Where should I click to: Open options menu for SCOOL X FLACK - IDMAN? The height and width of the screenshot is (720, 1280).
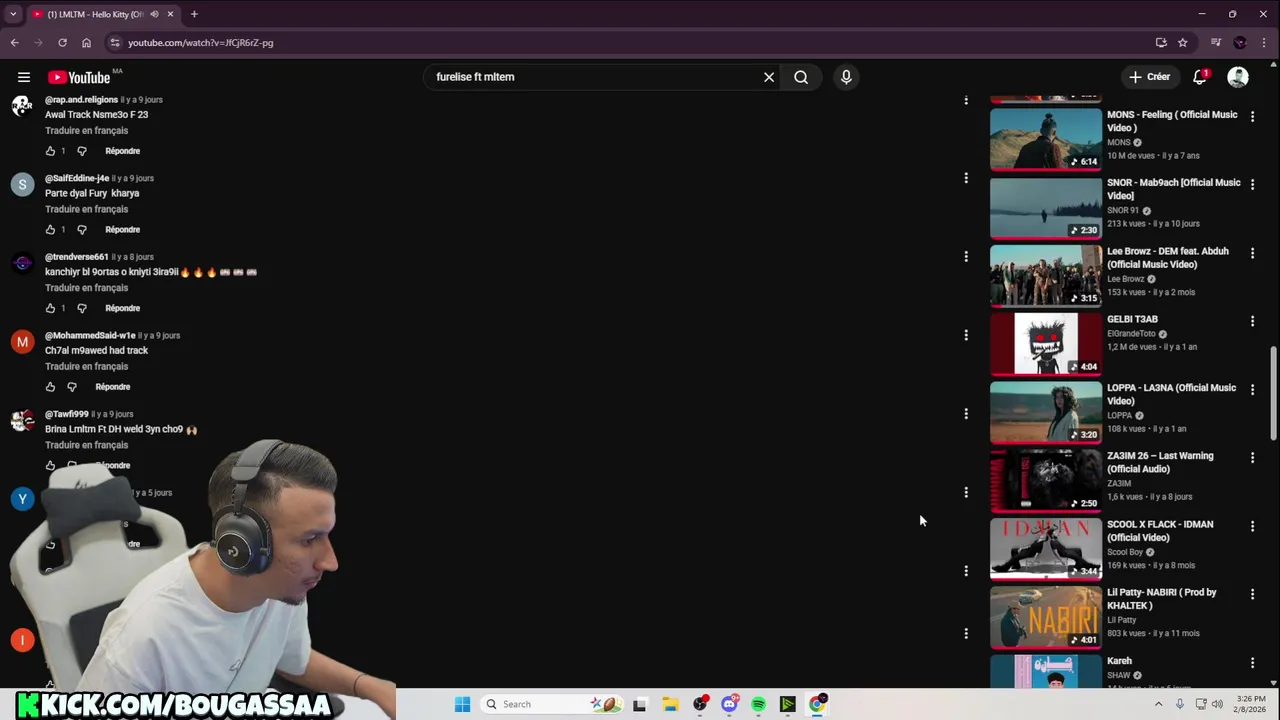pyautogui.click(x=1252, y=526)
